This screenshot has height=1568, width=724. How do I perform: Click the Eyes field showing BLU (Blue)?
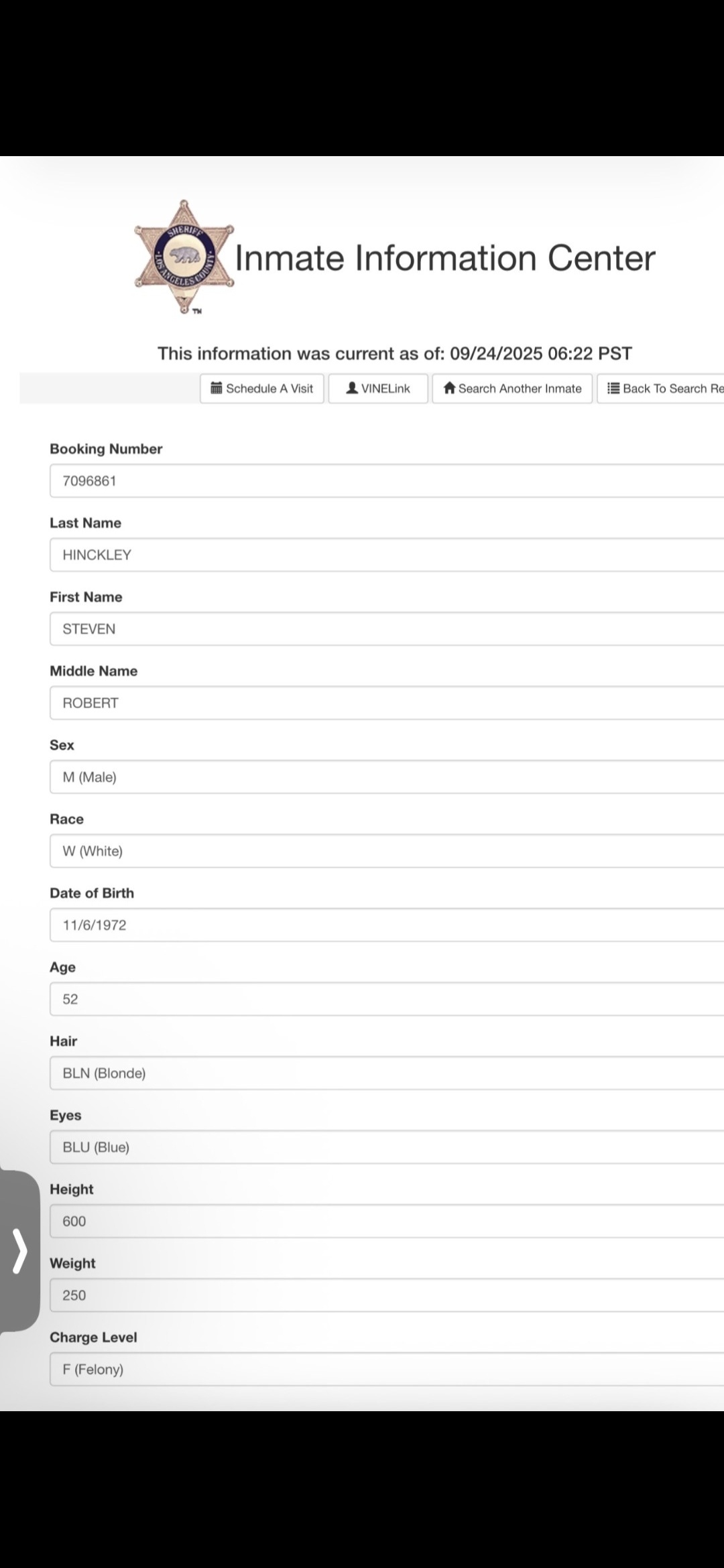[x=387, y=1147]
